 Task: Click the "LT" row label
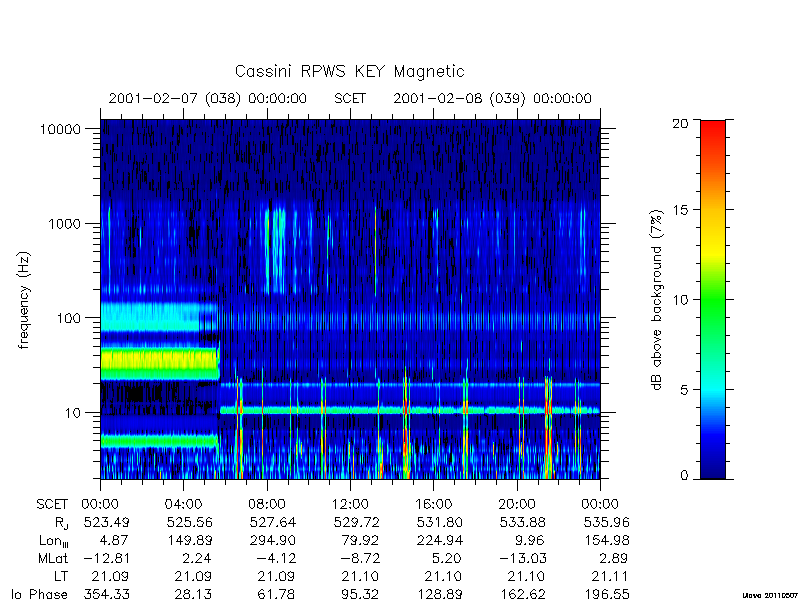(61, 576)
